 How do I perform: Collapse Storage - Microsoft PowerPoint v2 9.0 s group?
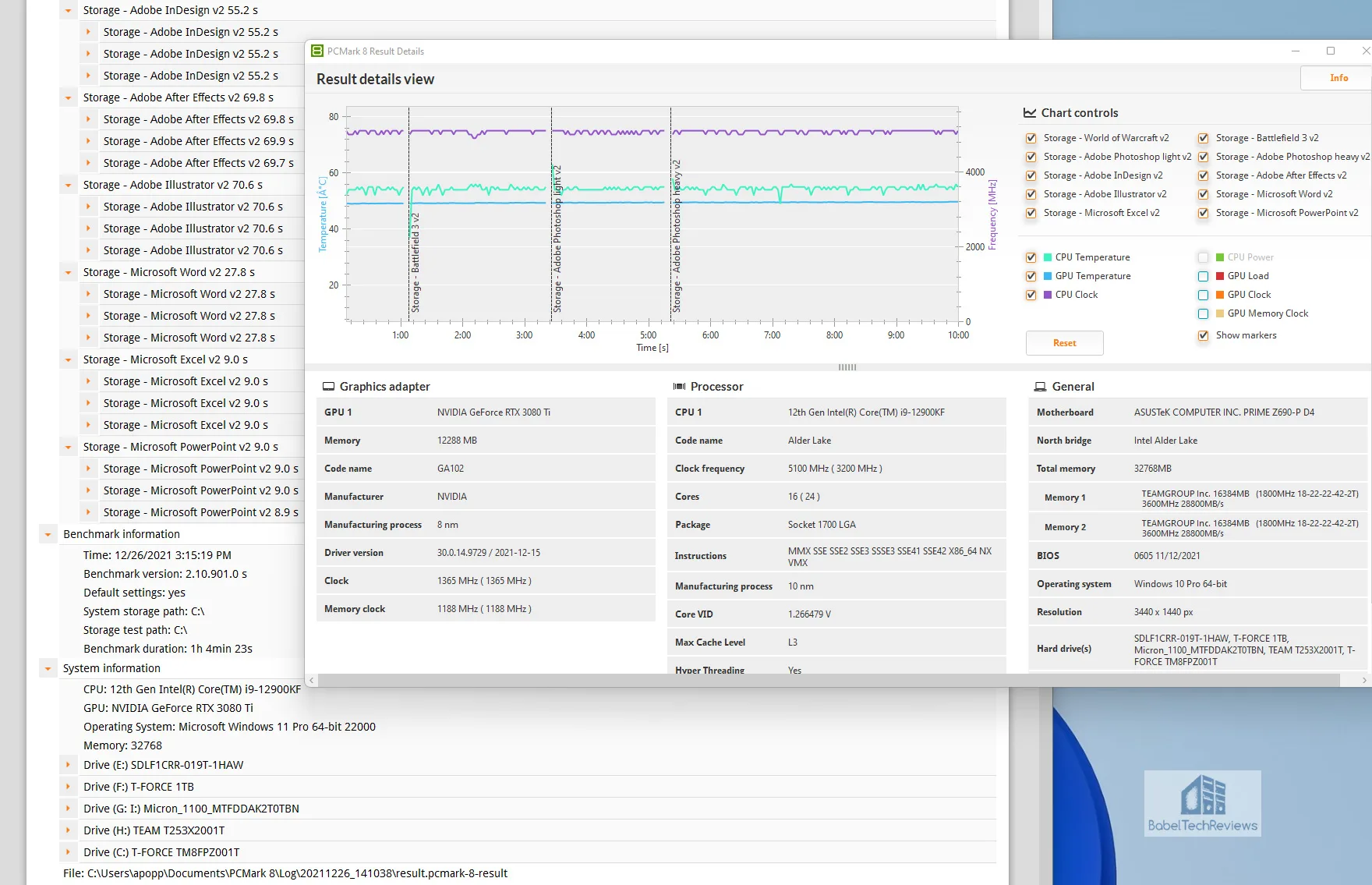(x=68, y=448)
